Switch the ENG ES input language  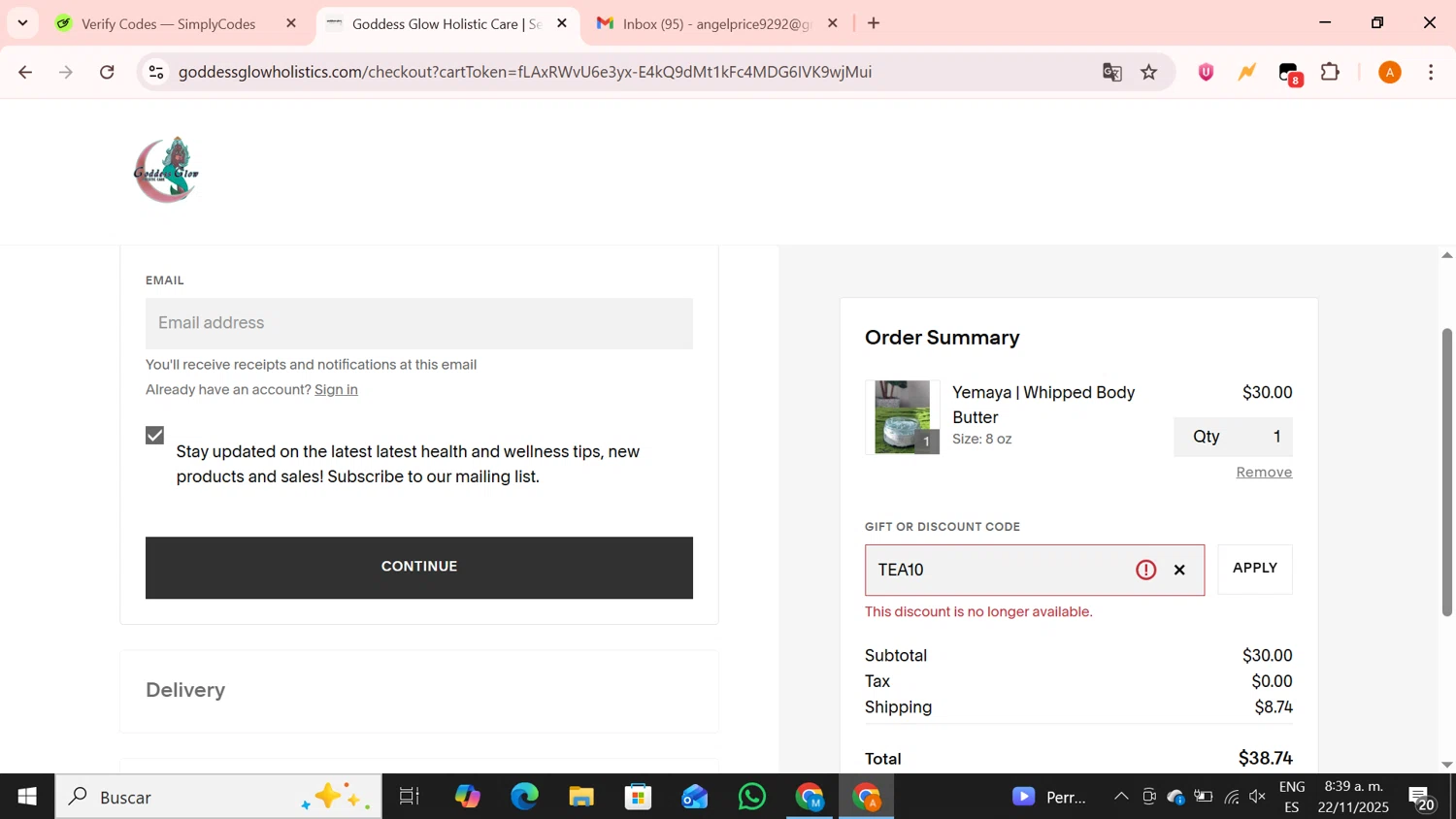point(1292,797)
